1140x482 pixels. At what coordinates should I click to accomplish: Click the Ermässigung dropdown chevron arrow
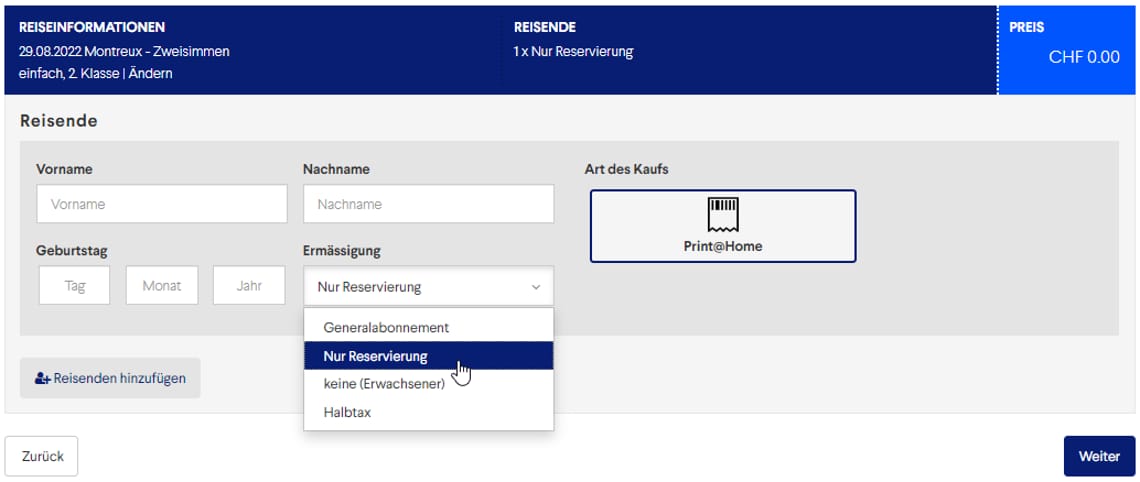coord(536,288)
